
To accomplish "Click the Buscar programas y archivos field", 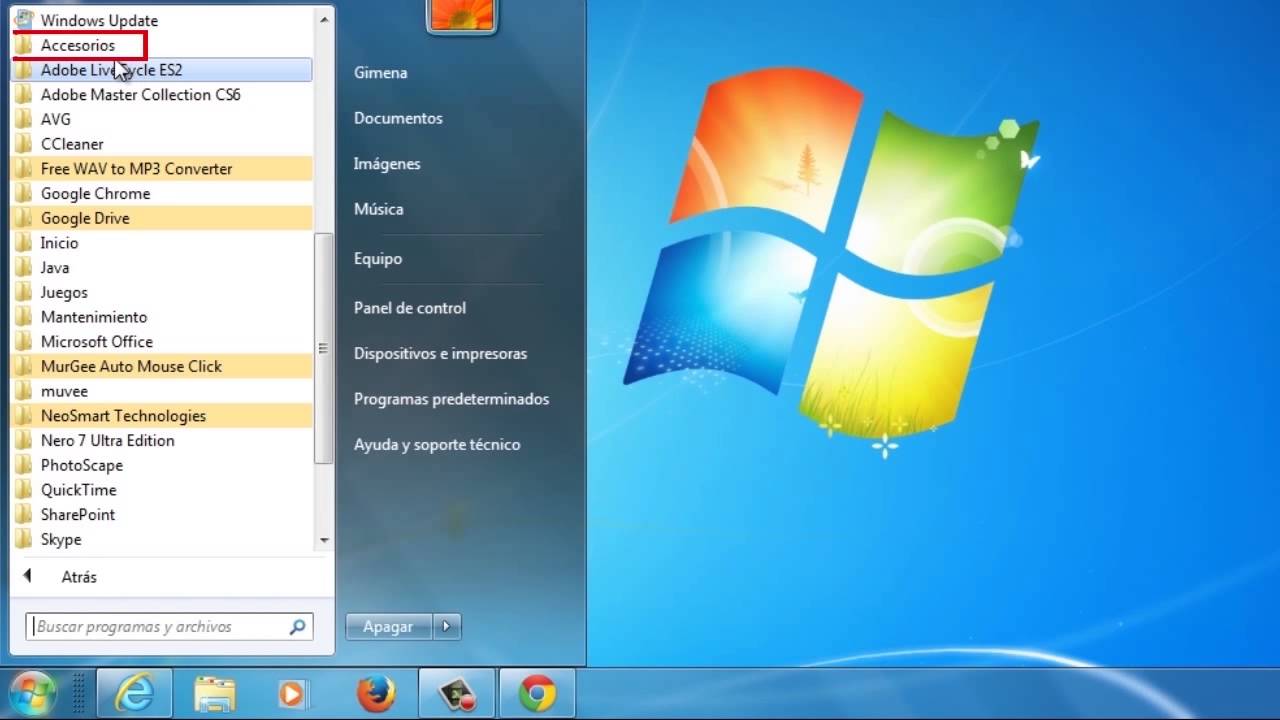I will pos(169,627).
